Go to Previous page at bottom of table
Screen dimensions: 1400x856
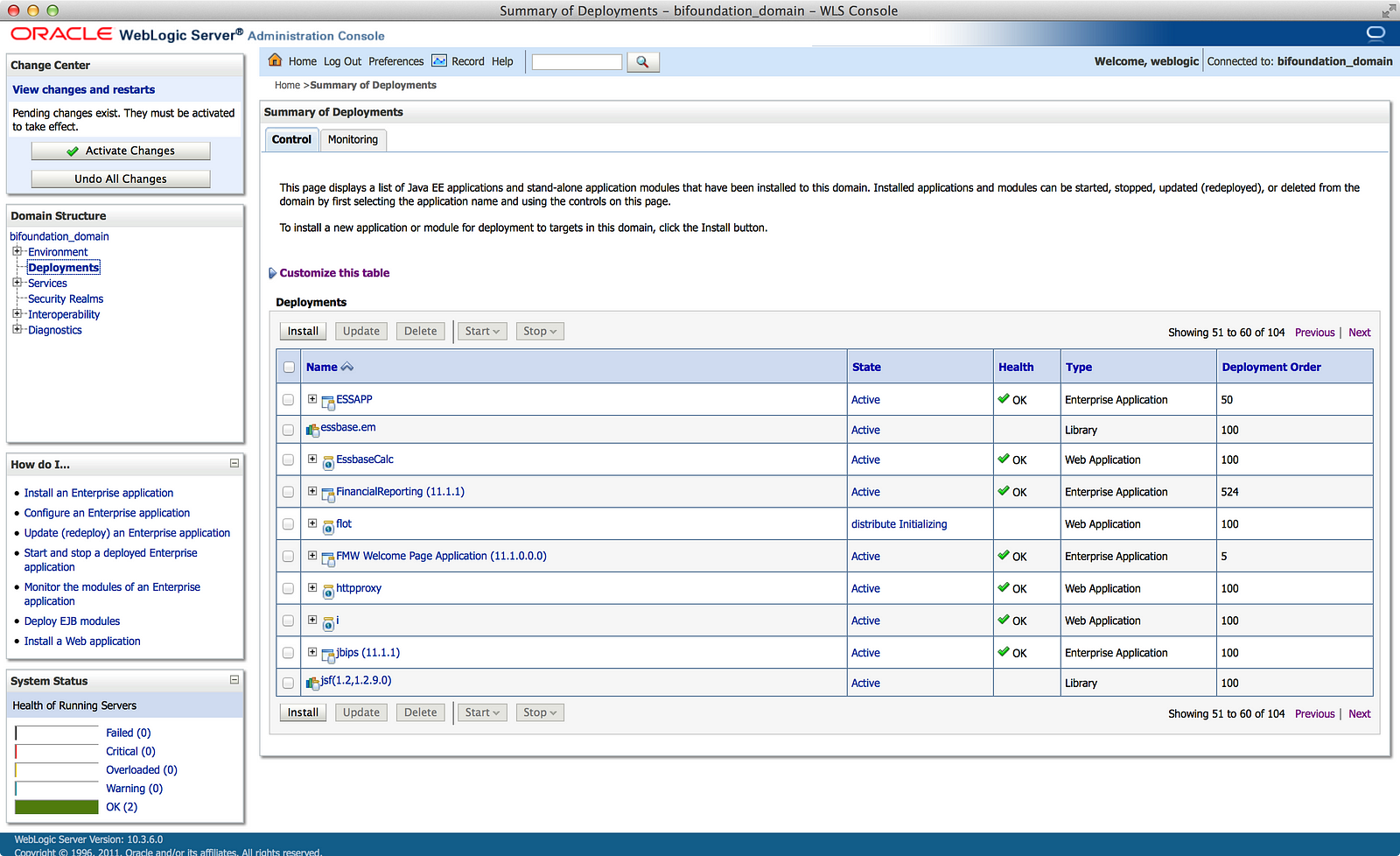click(1314, 714)
